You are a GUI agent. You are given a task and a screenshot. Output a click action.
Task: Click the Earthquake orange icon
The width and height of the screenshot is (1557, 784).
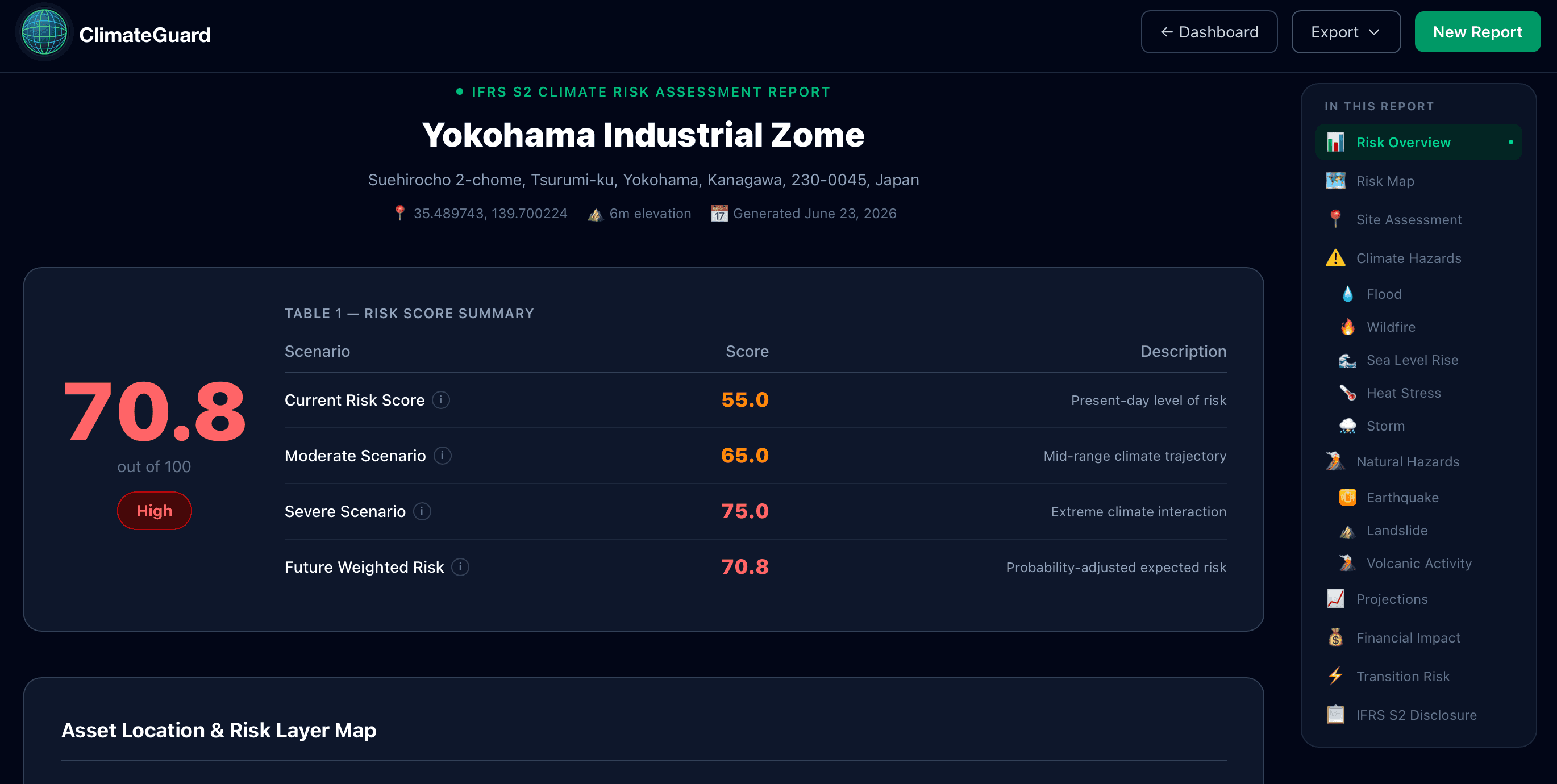(x=1347, y=498)
